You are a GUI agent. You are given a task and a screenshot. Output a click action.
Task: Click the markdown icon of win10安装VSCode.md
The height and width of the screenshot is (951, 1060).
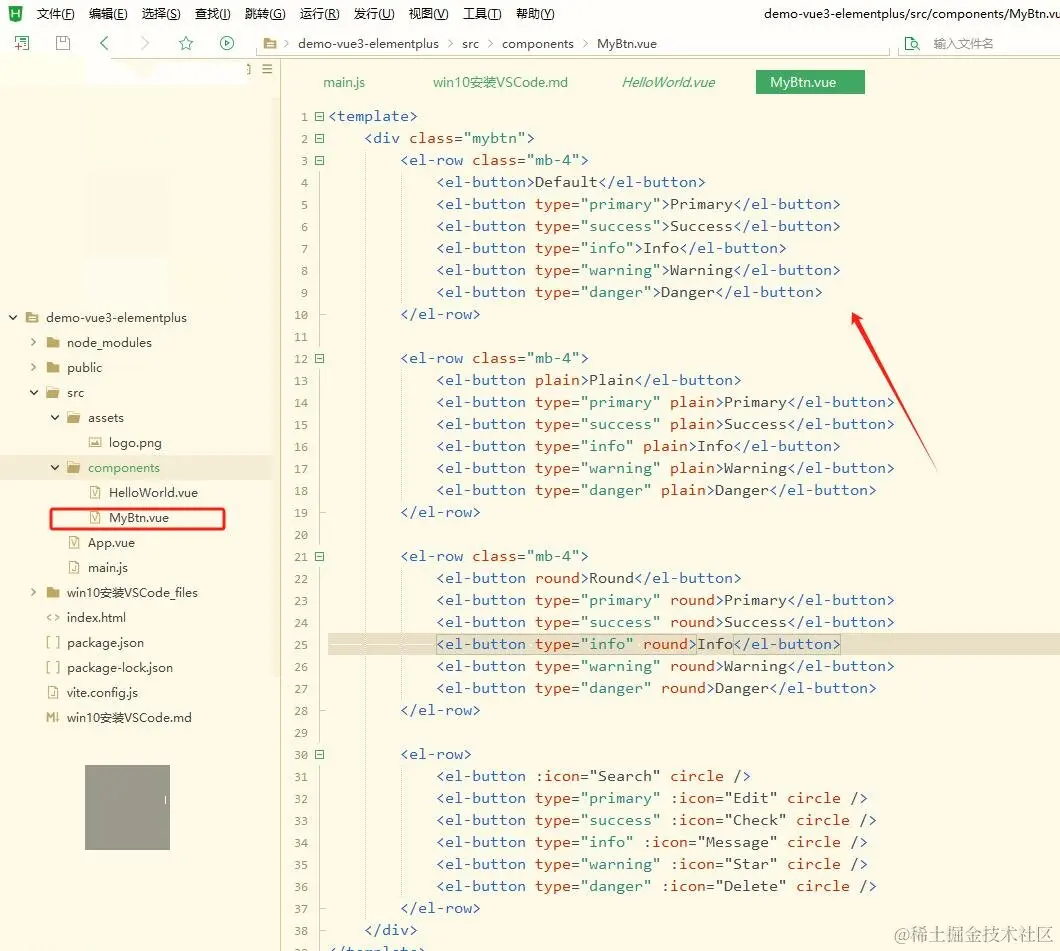(53, 717)
